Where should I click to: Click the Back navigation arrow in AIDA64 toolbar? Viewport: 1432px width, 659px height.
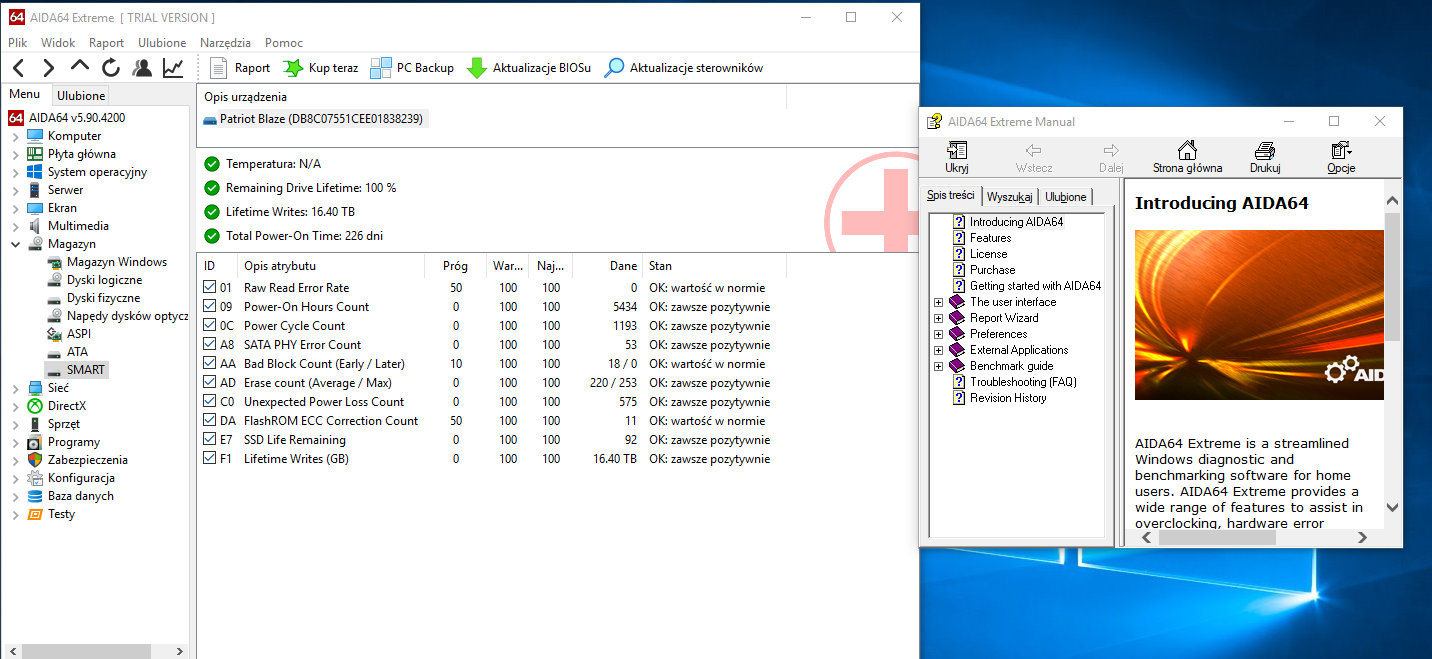point(18,68)
